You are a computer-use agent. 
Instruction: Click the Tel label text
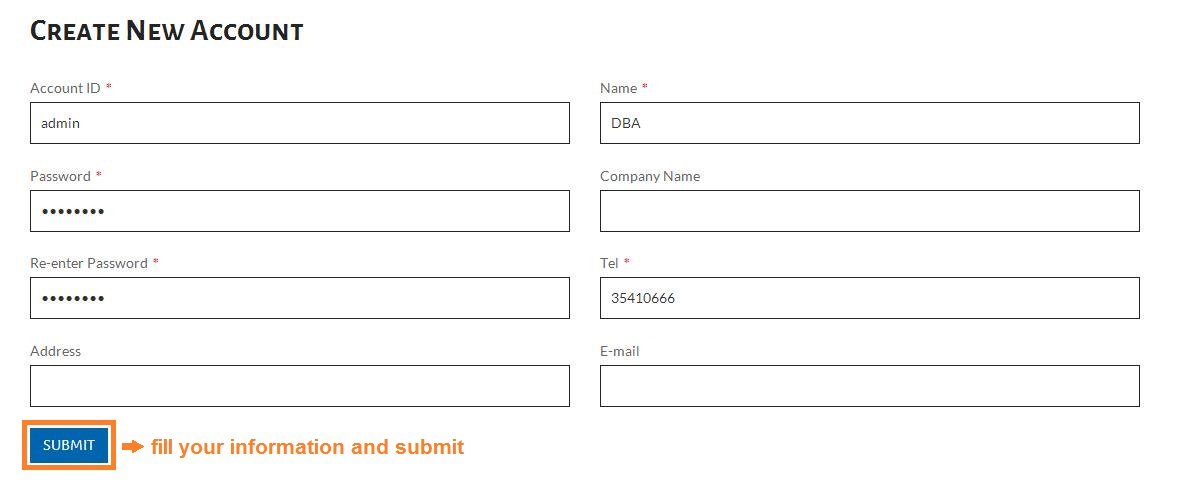[609, 263]
